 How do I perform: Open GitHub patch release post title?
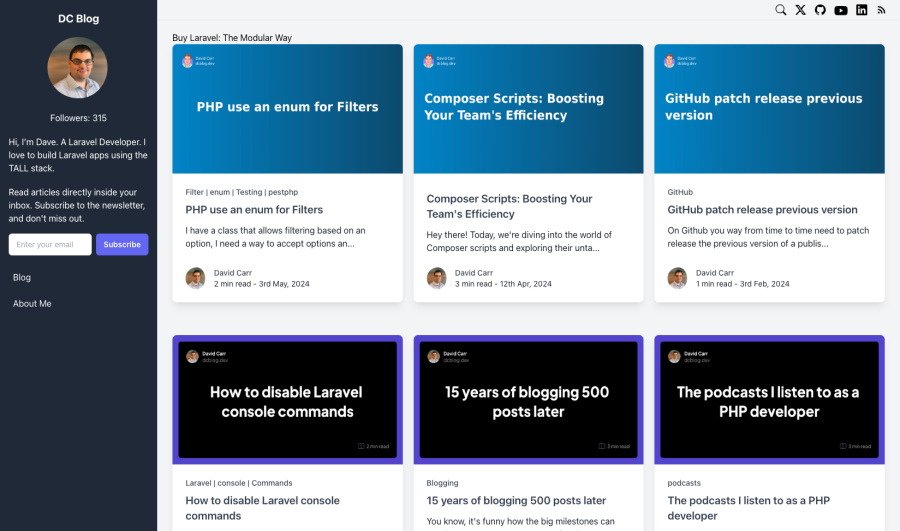point(762,210)
